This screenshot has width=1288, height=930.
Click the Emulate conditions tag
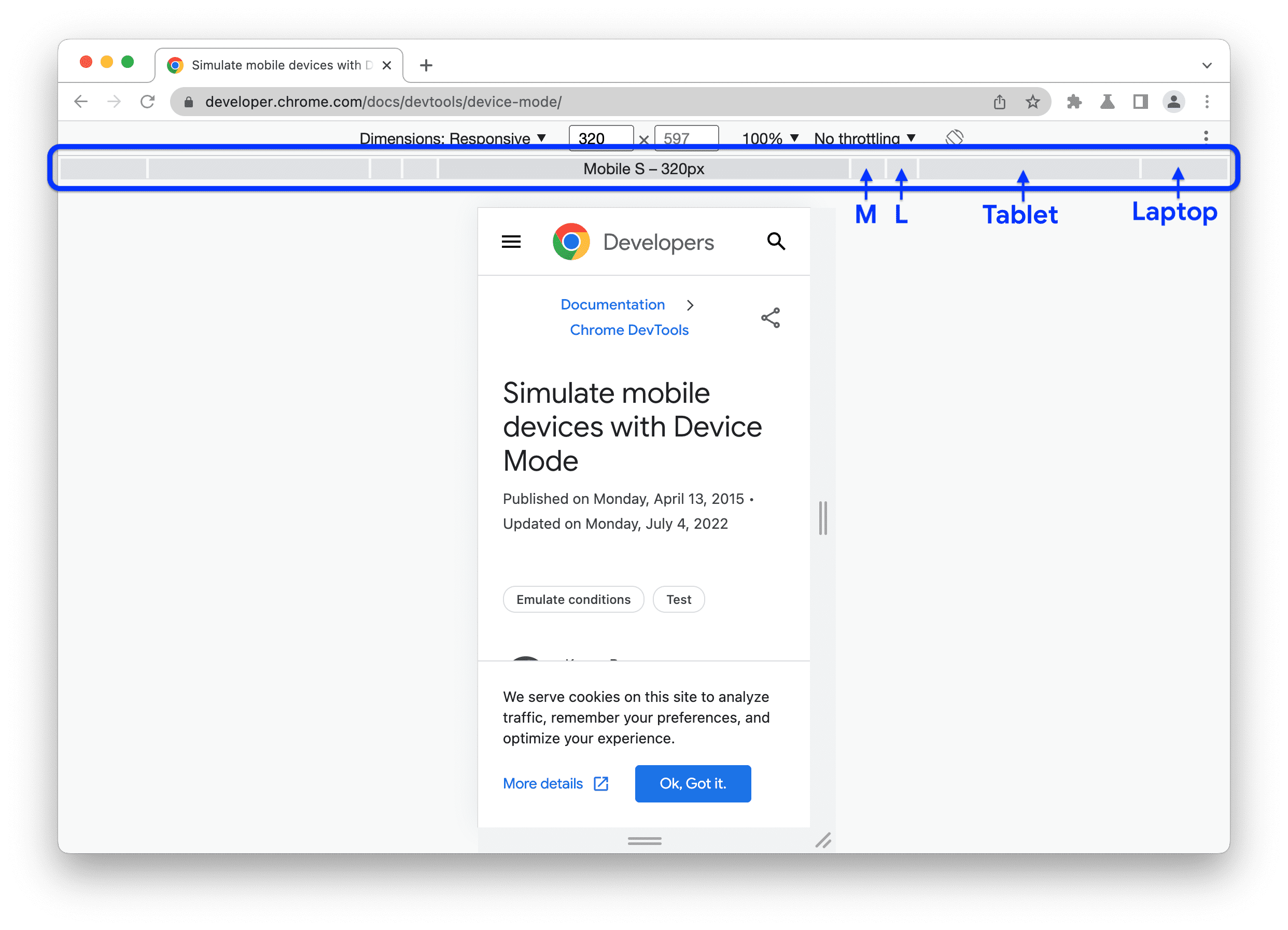tap(572, 599)
